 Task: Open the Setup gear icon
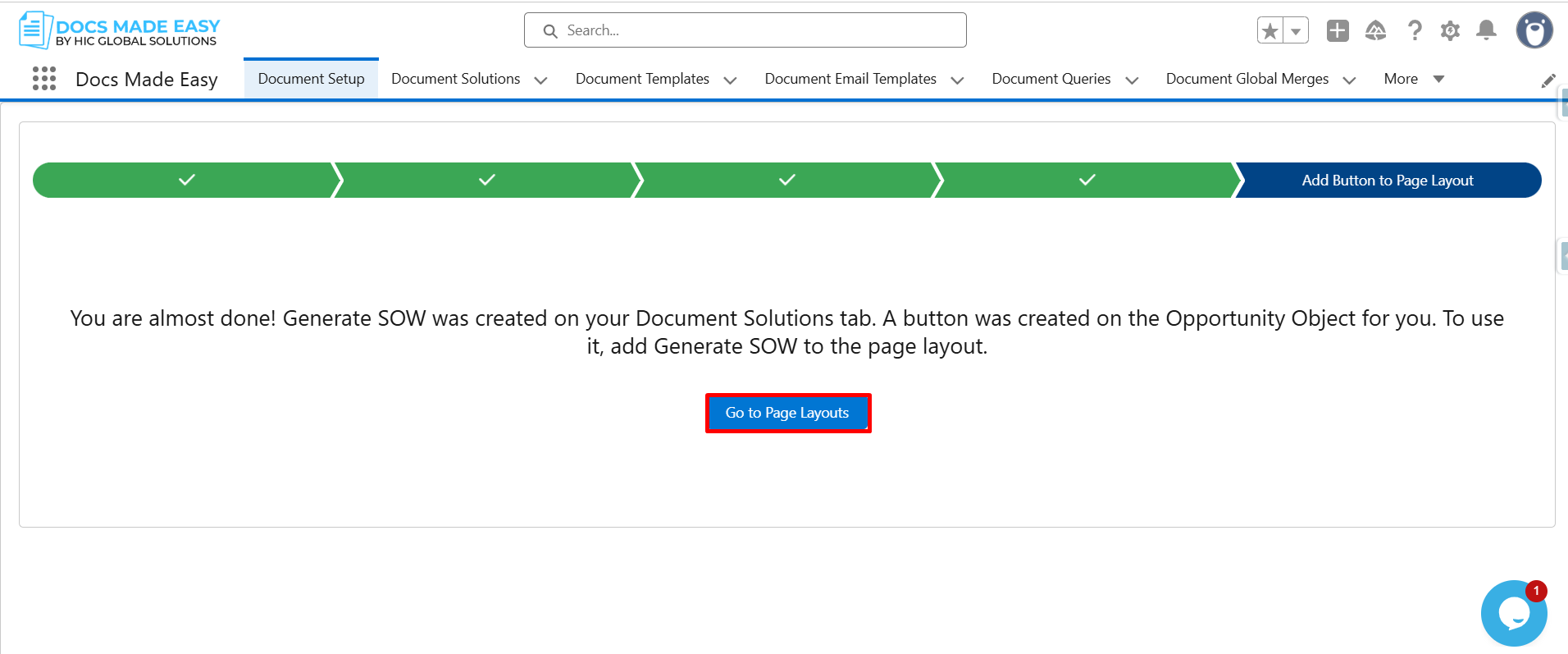(1450, 31)
